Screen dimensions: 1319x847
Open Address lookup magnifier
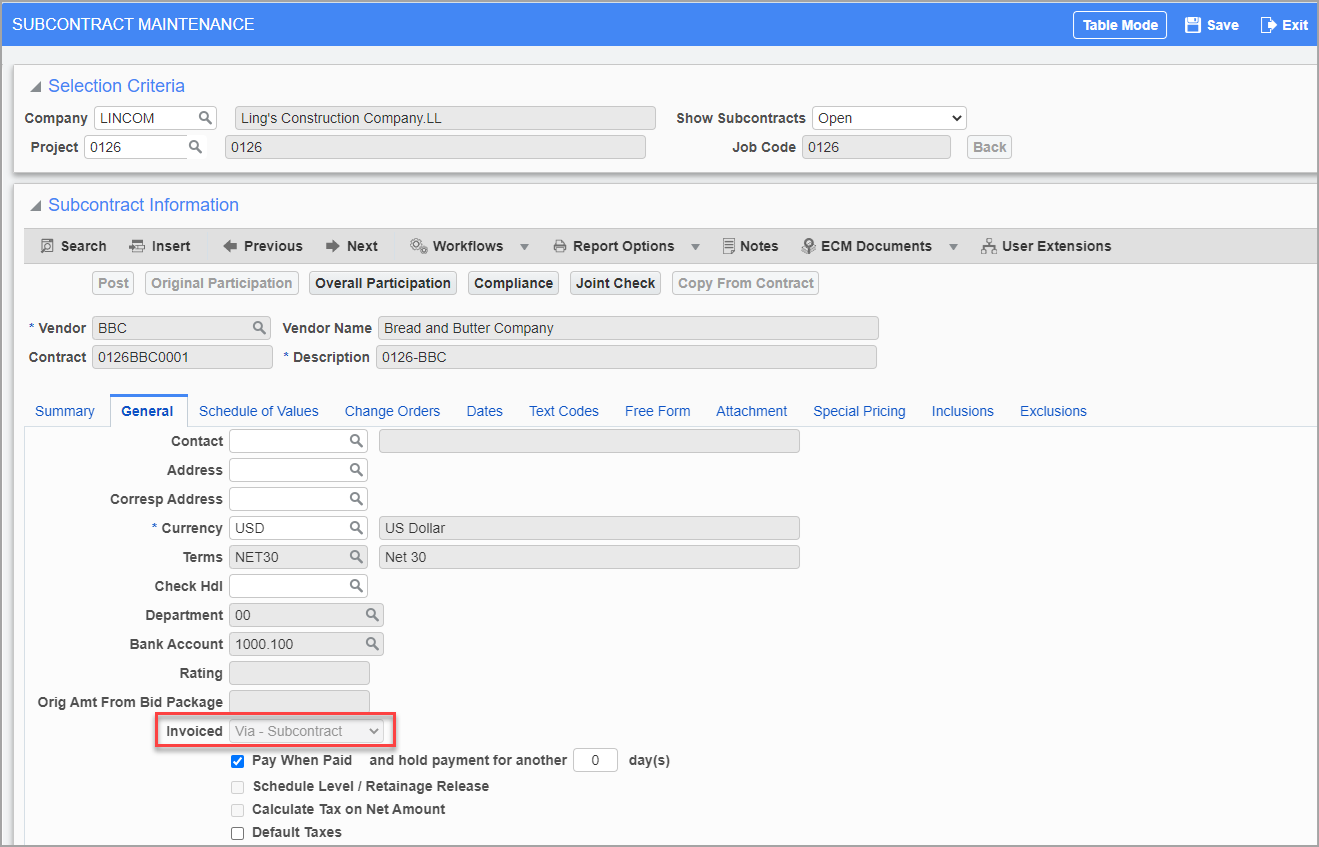click(356, 469)
